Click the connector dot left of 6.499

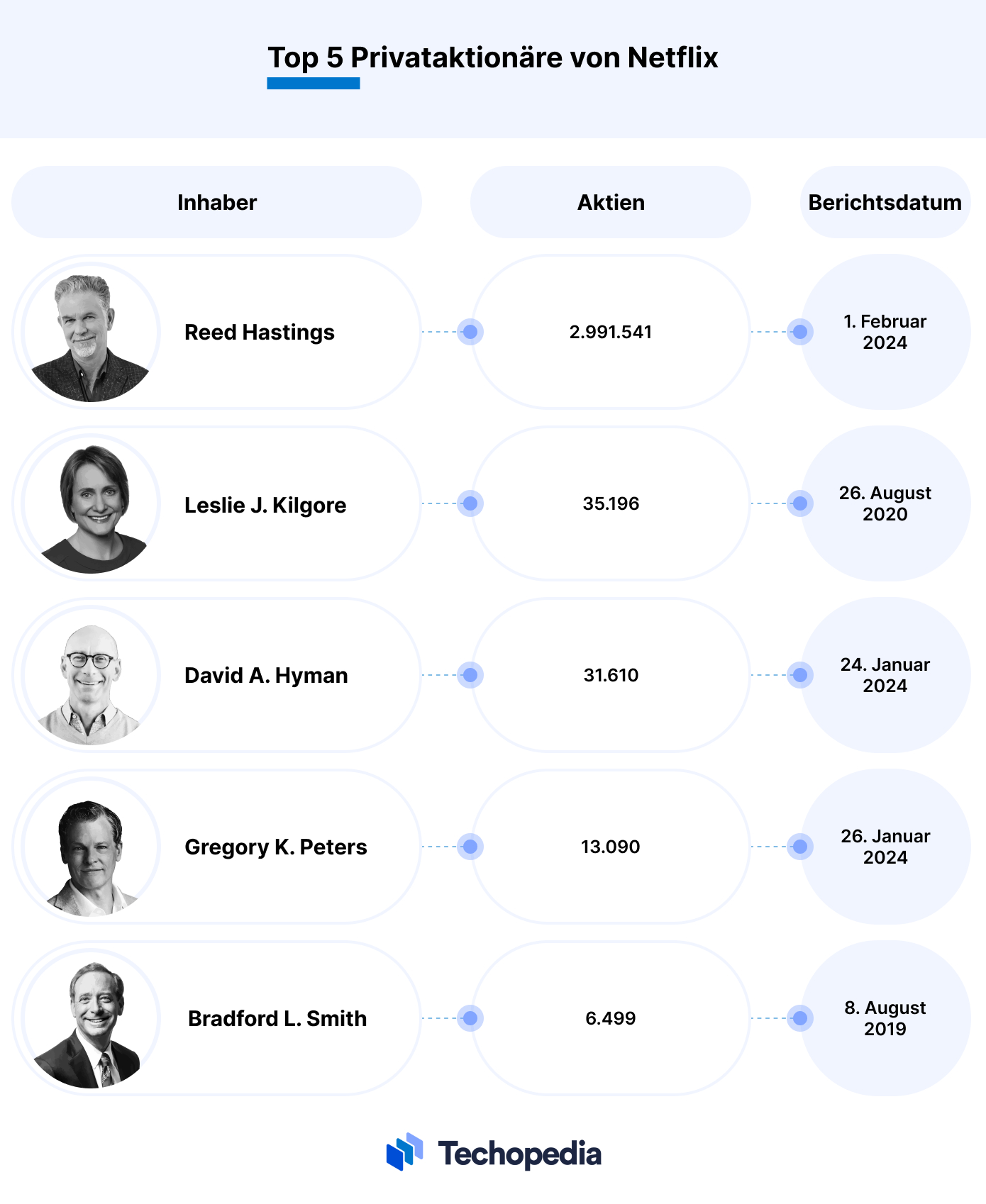470,1018
